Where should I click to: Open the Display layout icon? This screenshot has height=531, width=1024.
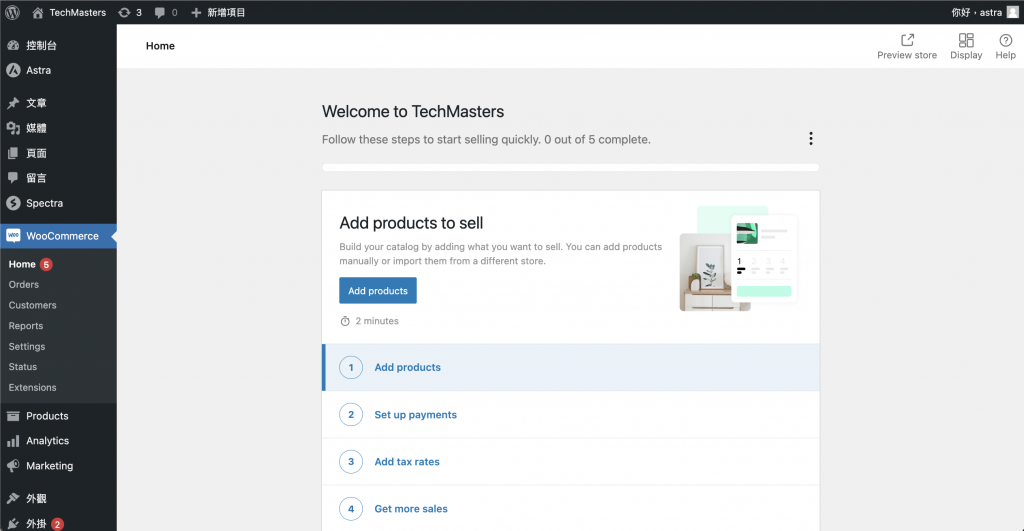tap(966, 40)
